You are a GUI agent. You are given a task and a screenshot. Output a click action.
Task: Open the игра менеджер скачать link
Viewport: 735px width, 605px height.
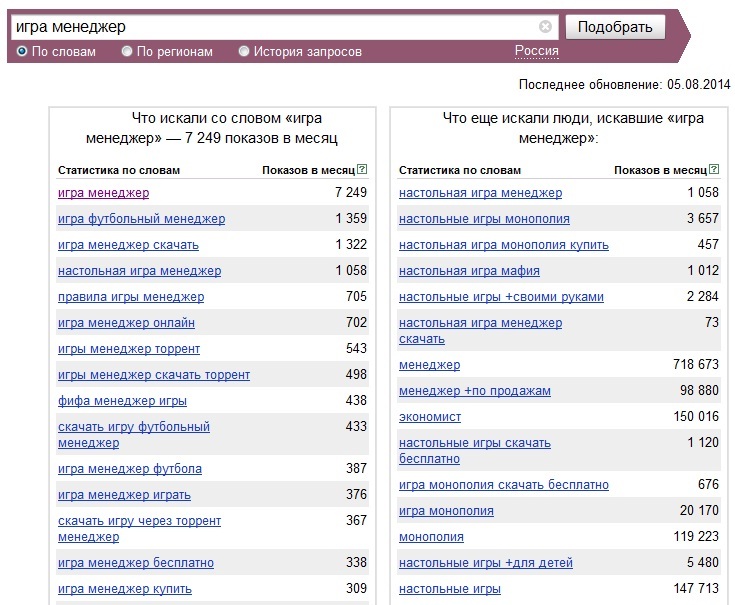pyautogui.click(x=128, y=245)
